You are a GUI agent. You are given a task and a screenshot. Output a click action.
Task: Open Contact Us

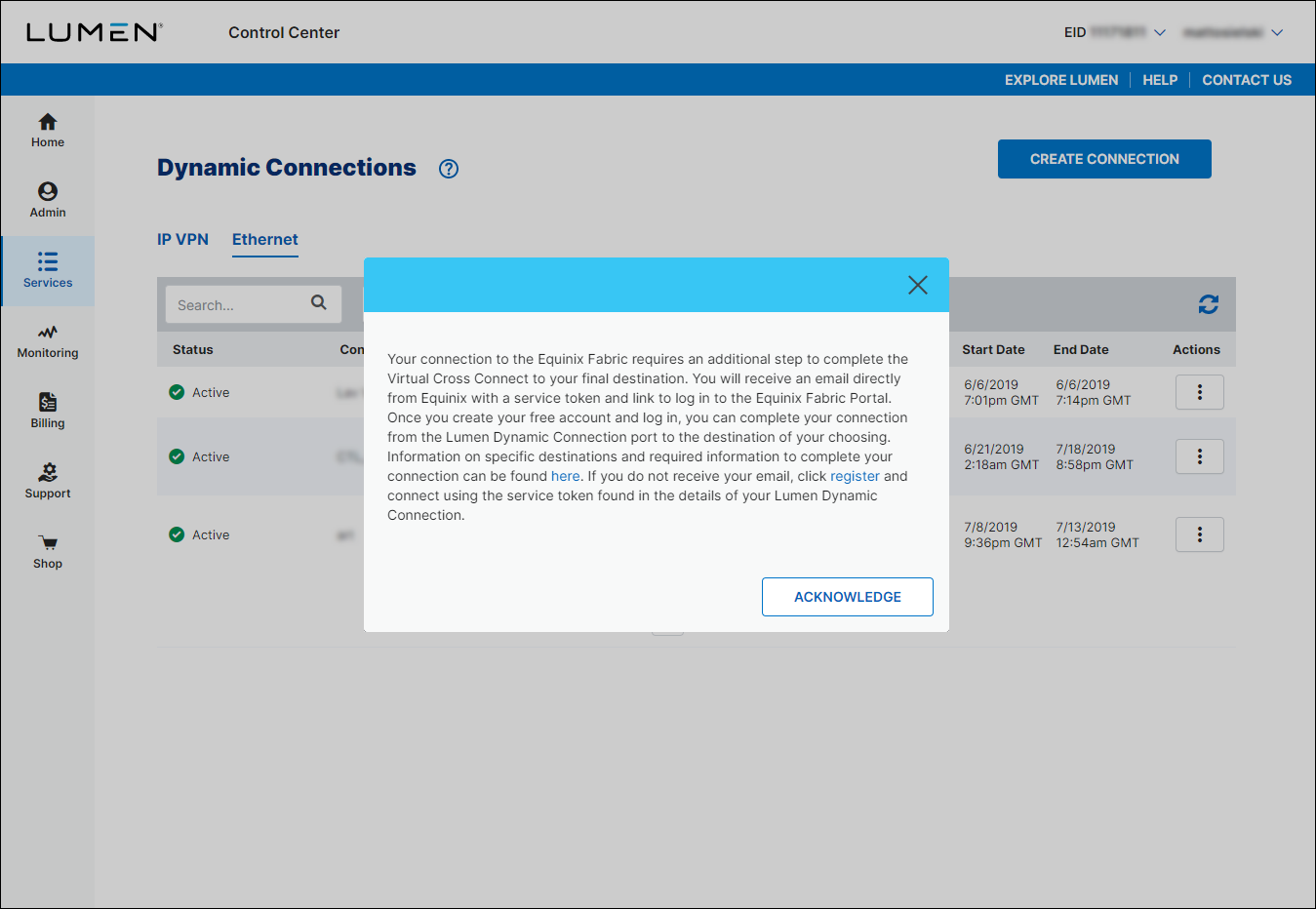click(x=1247, y=80)
